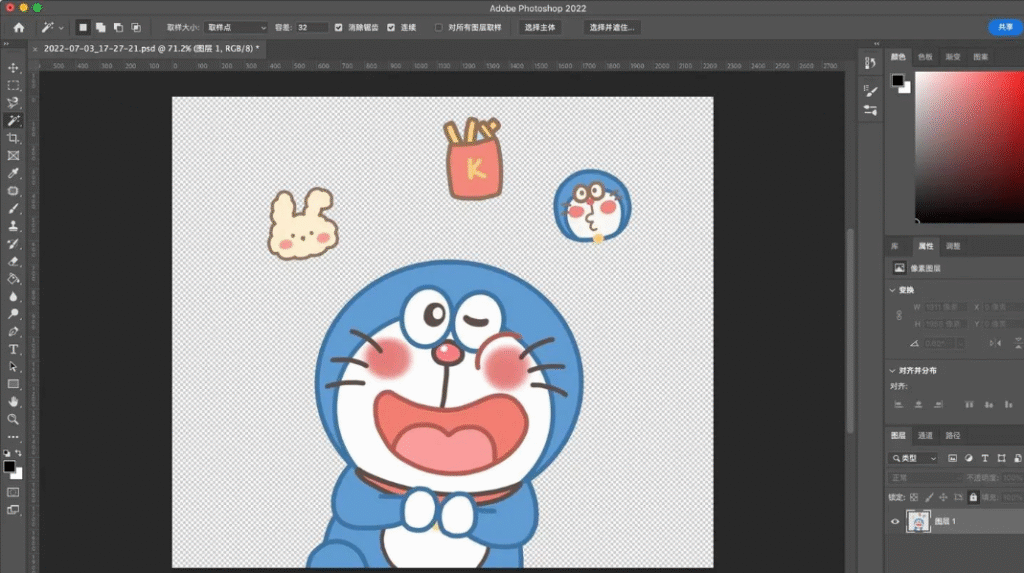Collapse the 变换 section
Screen dimensions: 1024x573
(893, 290)
